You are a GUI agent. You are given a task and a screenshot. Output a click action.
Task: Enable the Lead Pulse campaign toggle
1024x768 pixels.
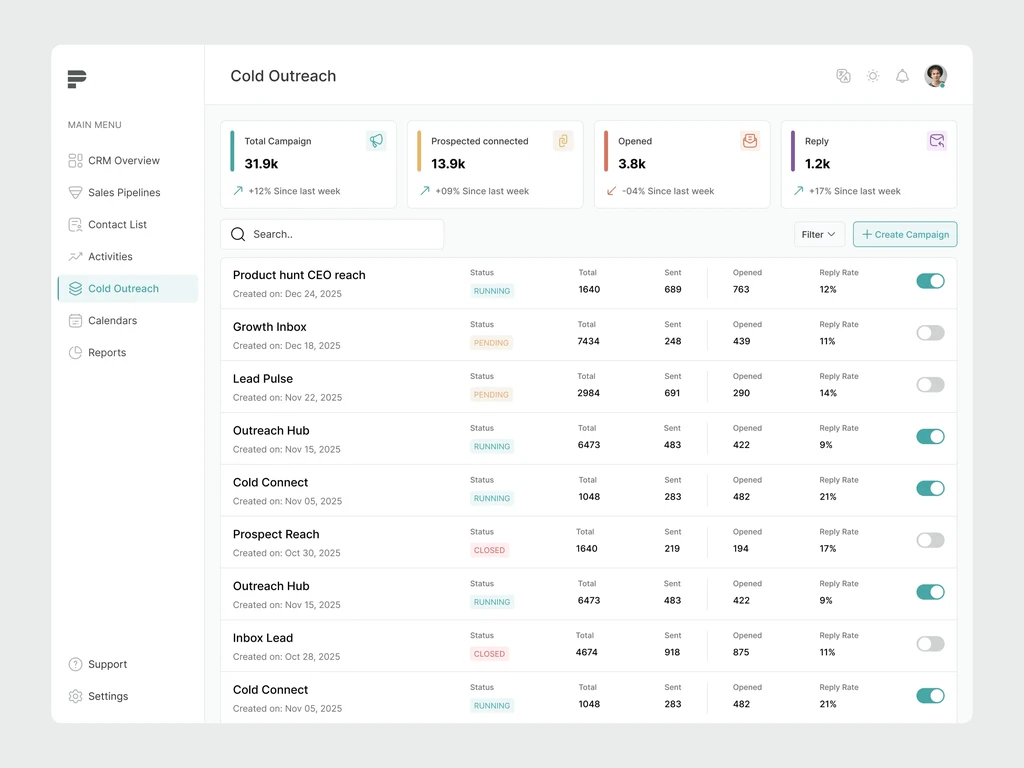(x=930, y=385)
